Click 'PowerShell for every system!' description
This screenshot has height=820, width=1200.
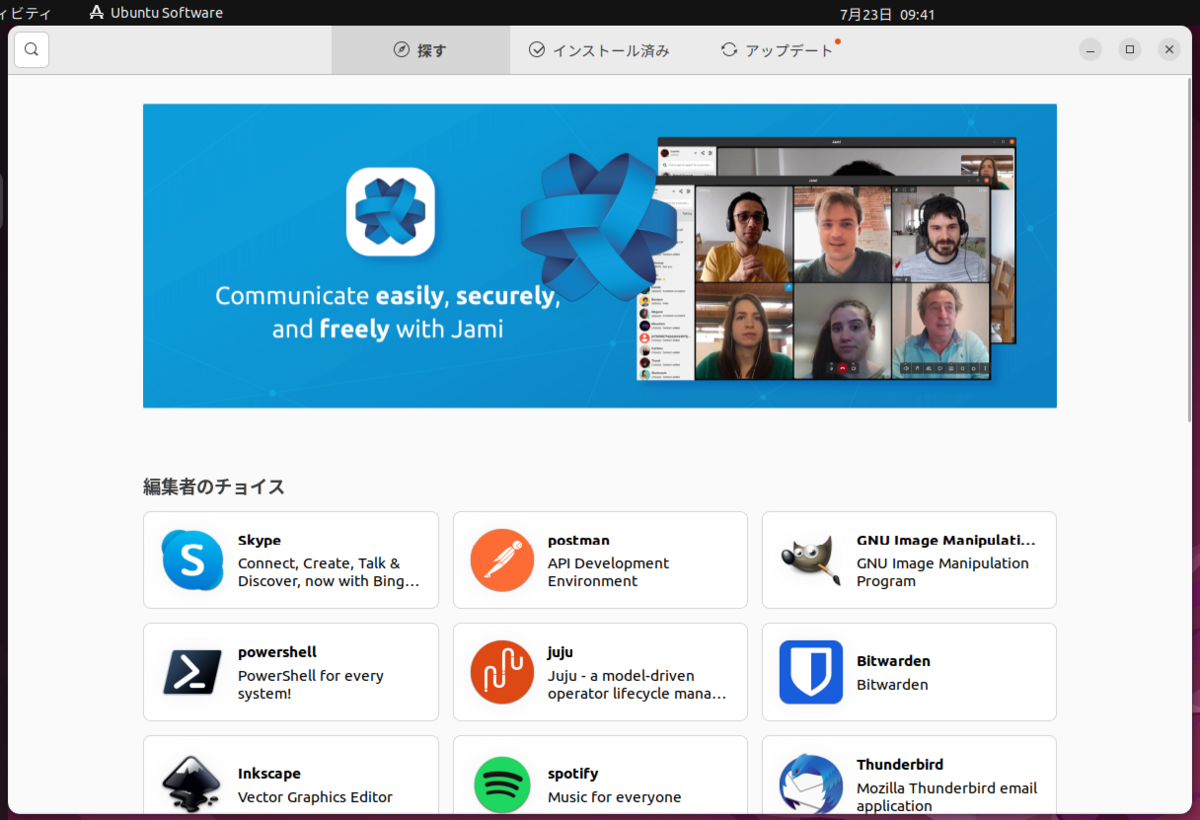coord(311,684)
